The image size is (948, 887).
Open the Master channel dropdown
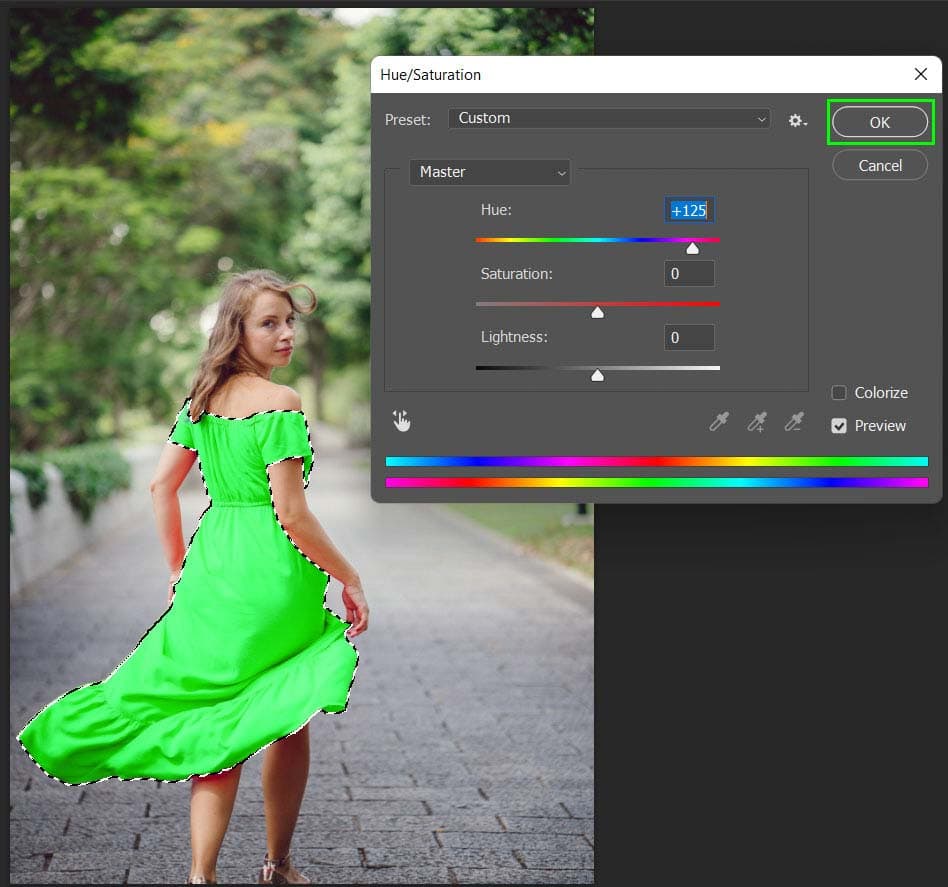click(x=490, y=172)
